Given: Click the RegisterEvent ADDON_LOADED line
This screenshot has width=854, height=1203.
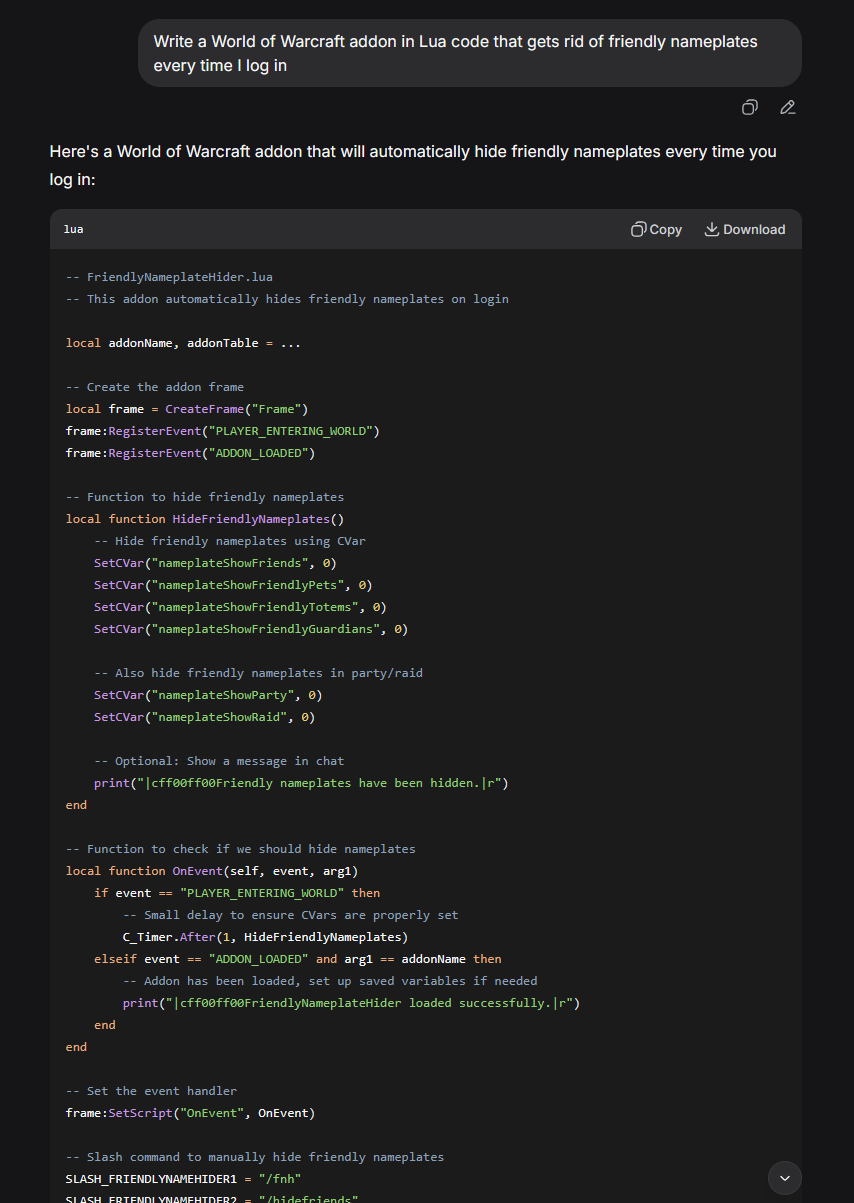Looking at the screenshot, I should (190, 453).
